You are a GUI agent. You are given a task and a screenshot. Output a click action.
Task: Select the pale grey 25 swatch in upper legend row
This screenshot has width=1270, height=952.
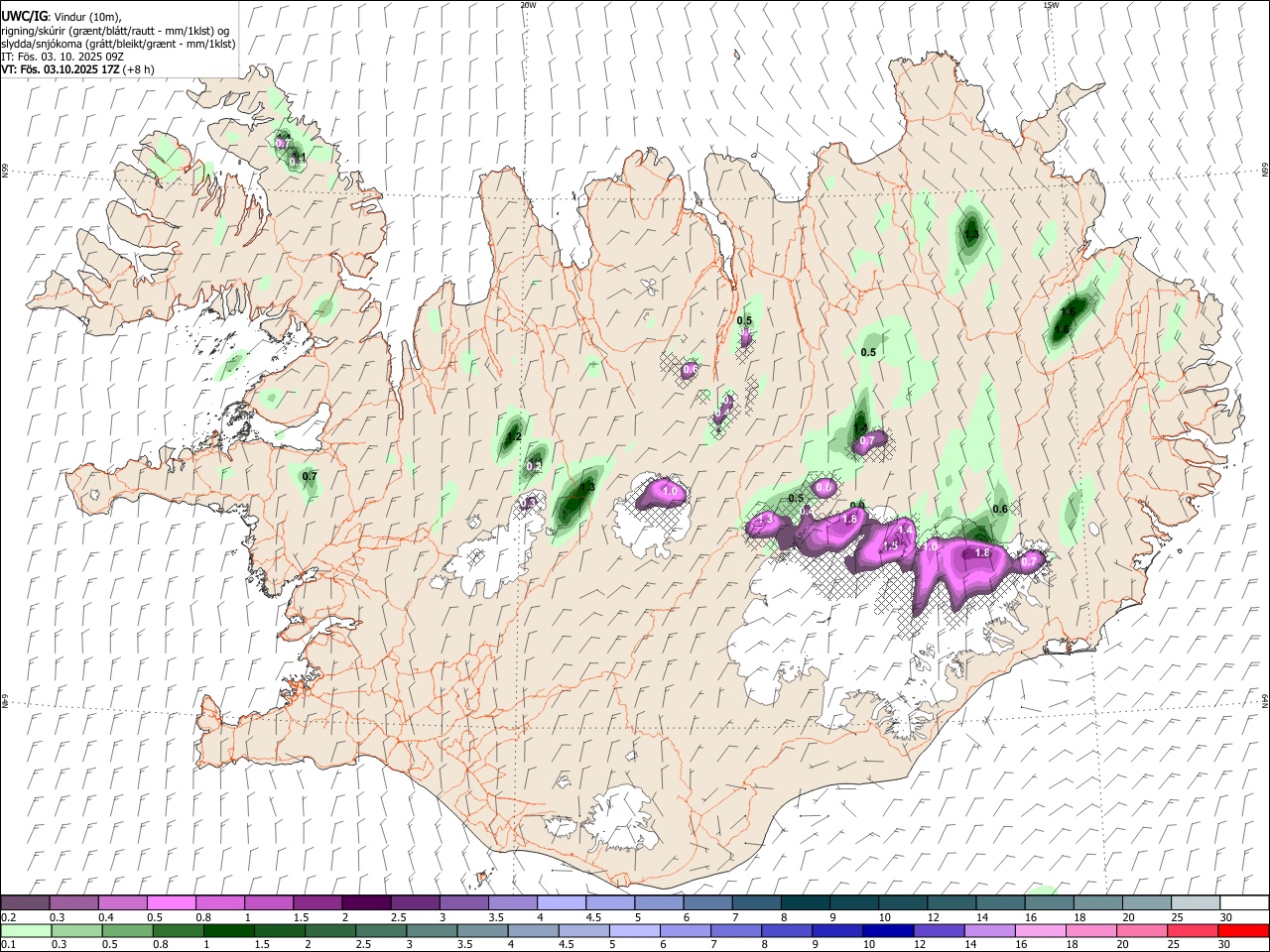coord(1195,903)
